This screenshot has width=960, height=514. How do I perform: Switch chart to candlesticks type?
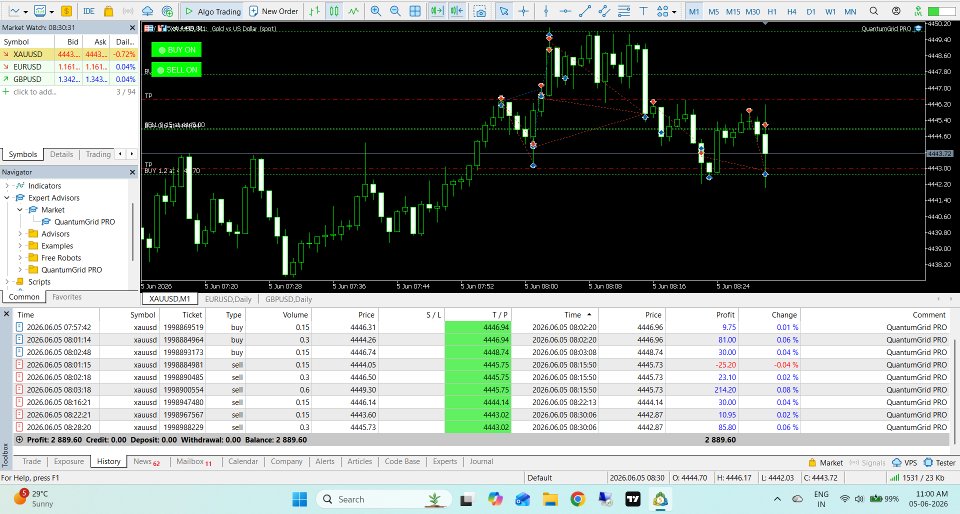pyautogui.click(x=334, y=11)
